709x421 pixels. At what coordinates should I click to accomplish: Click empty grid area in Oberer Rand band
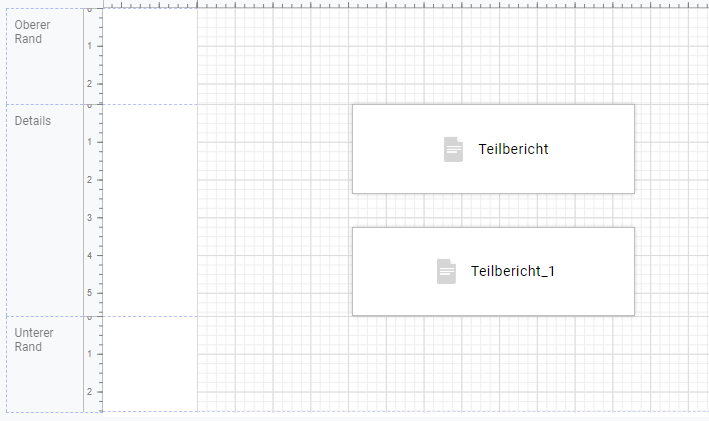point(452,56)
